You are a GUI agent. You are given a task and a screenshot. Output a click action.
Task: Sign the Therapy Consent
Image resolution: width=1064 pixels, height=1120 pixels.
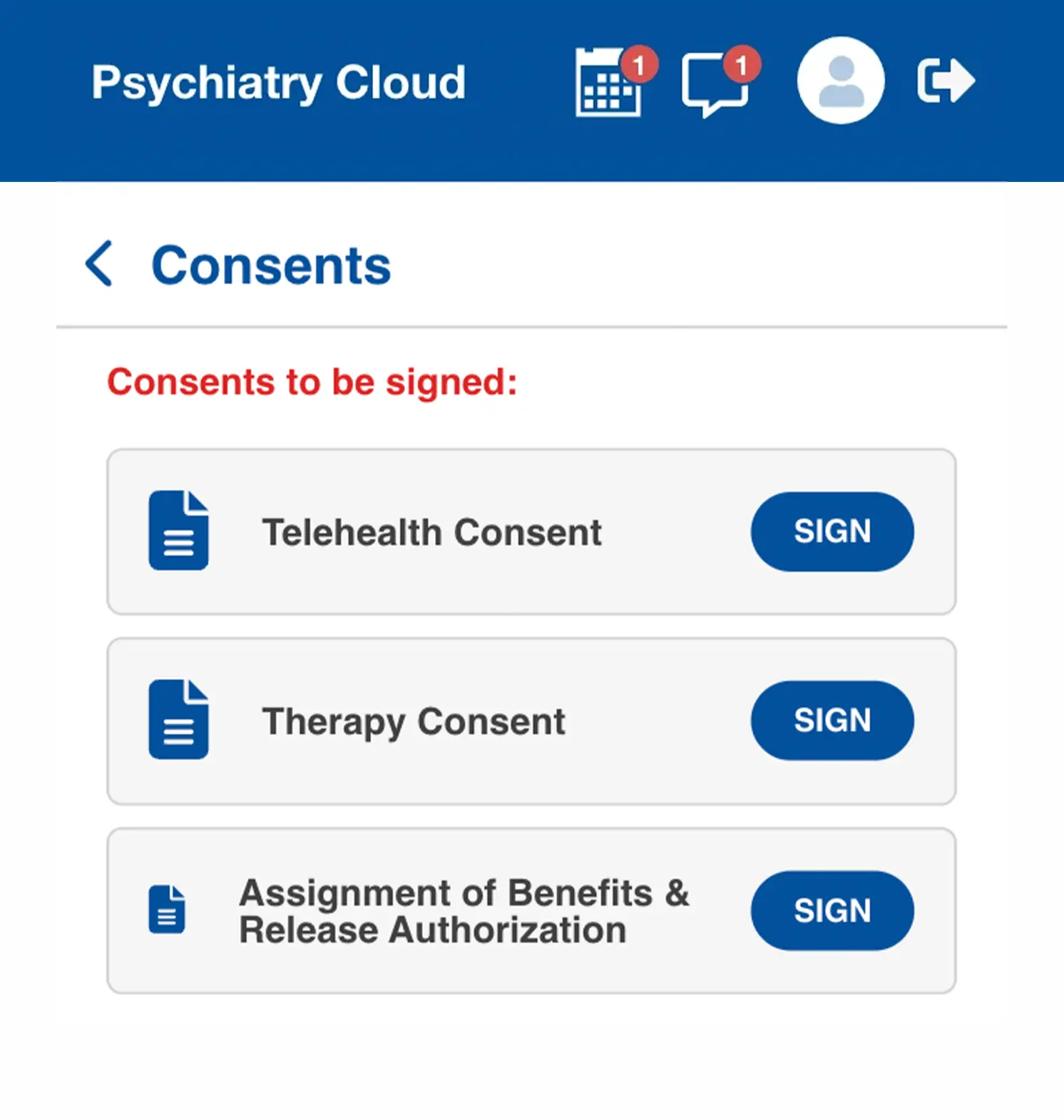832,721
